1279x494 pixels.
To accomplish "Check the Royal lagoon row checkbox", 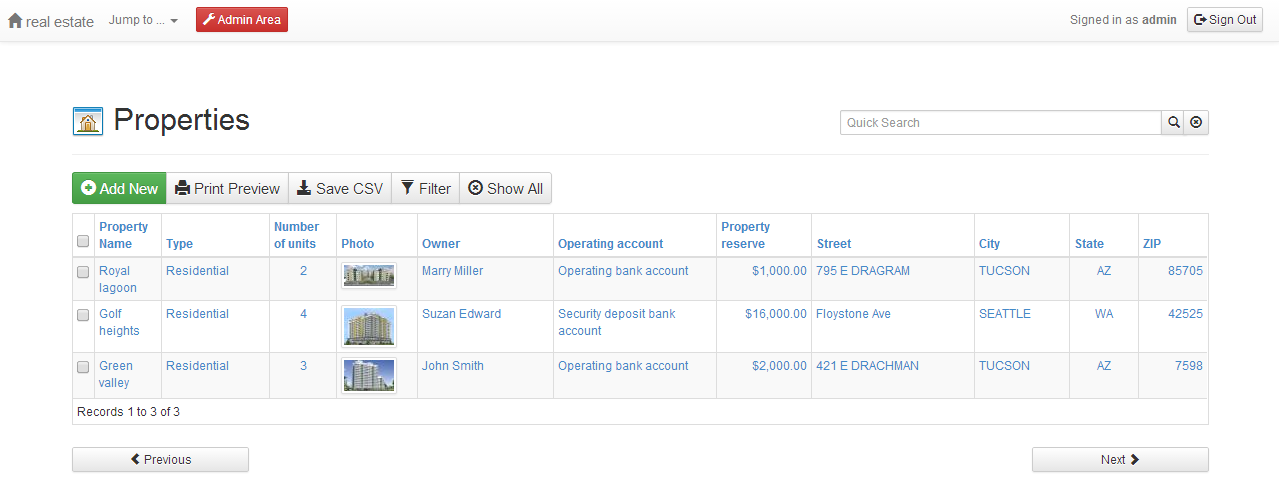I will pos(83,272).
